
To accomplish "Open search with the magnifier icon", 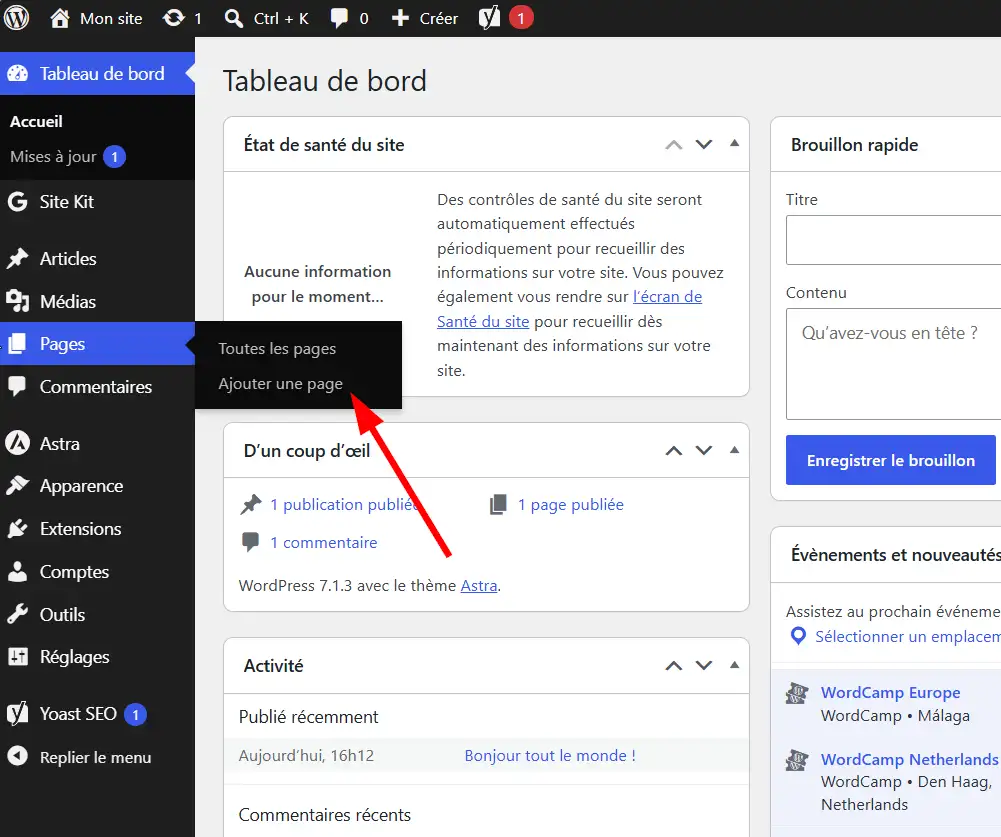I will pyautogui.click(x=234, y=18).
